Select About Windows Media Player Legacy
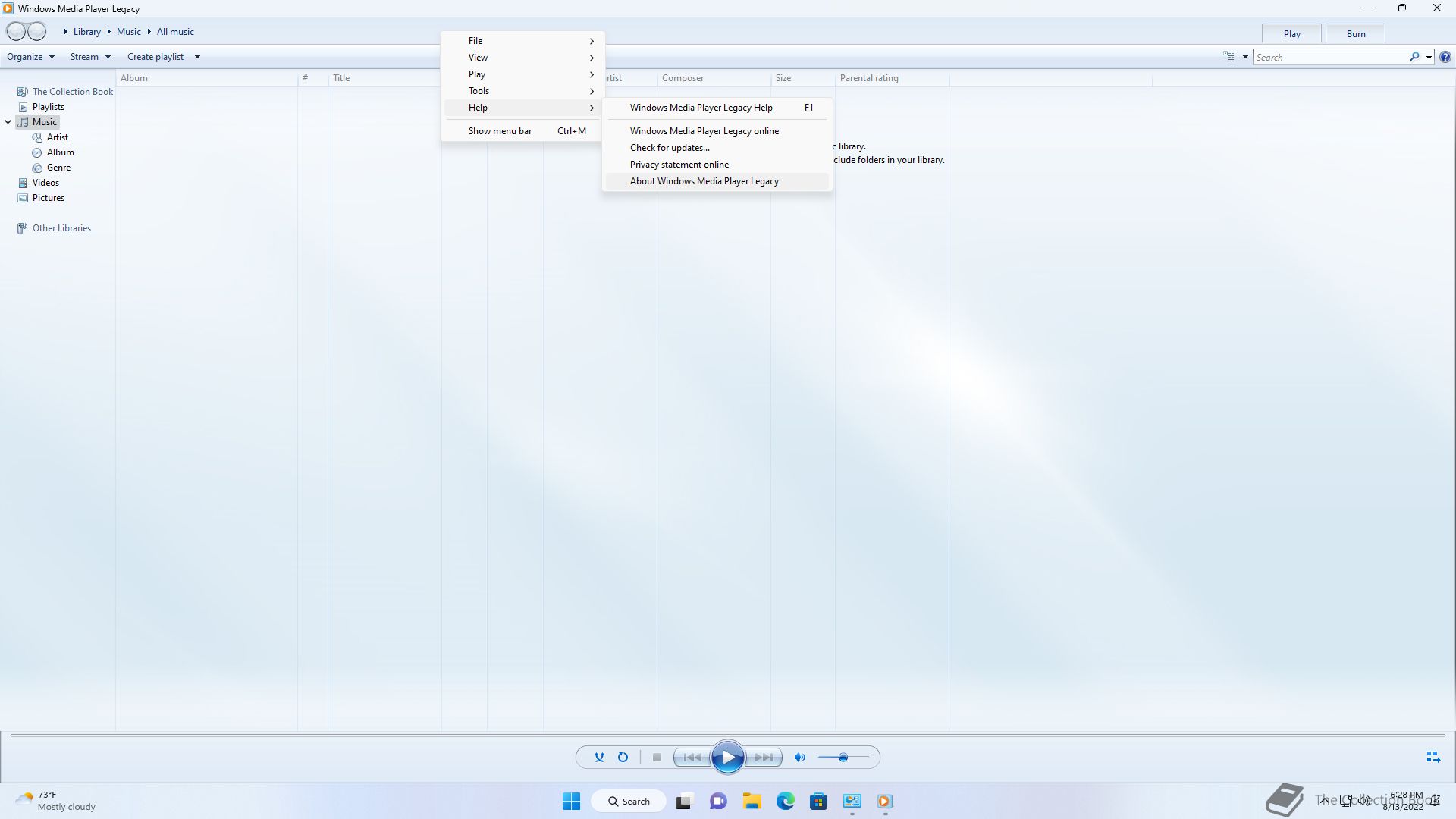 717,181
